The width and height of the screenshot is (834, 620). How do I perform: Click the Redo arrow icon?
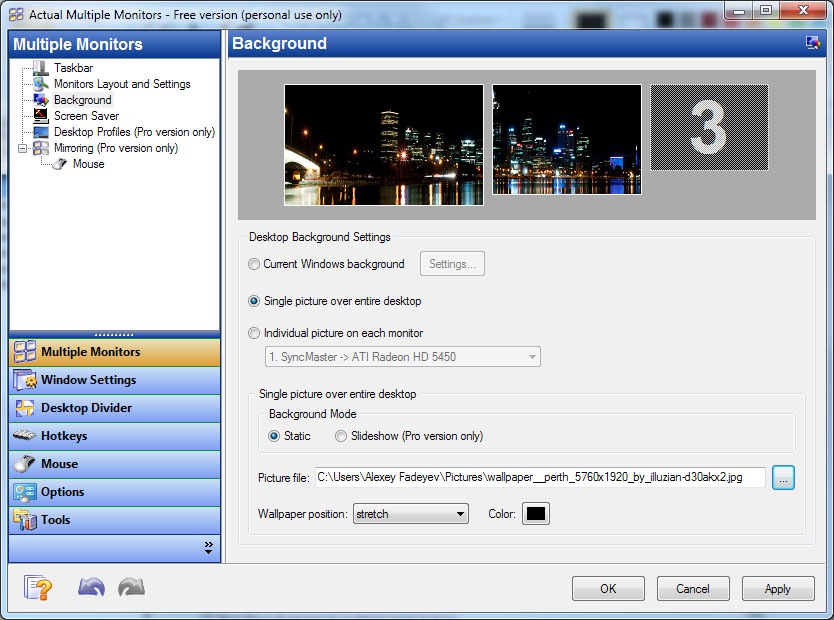click(130, 588)
